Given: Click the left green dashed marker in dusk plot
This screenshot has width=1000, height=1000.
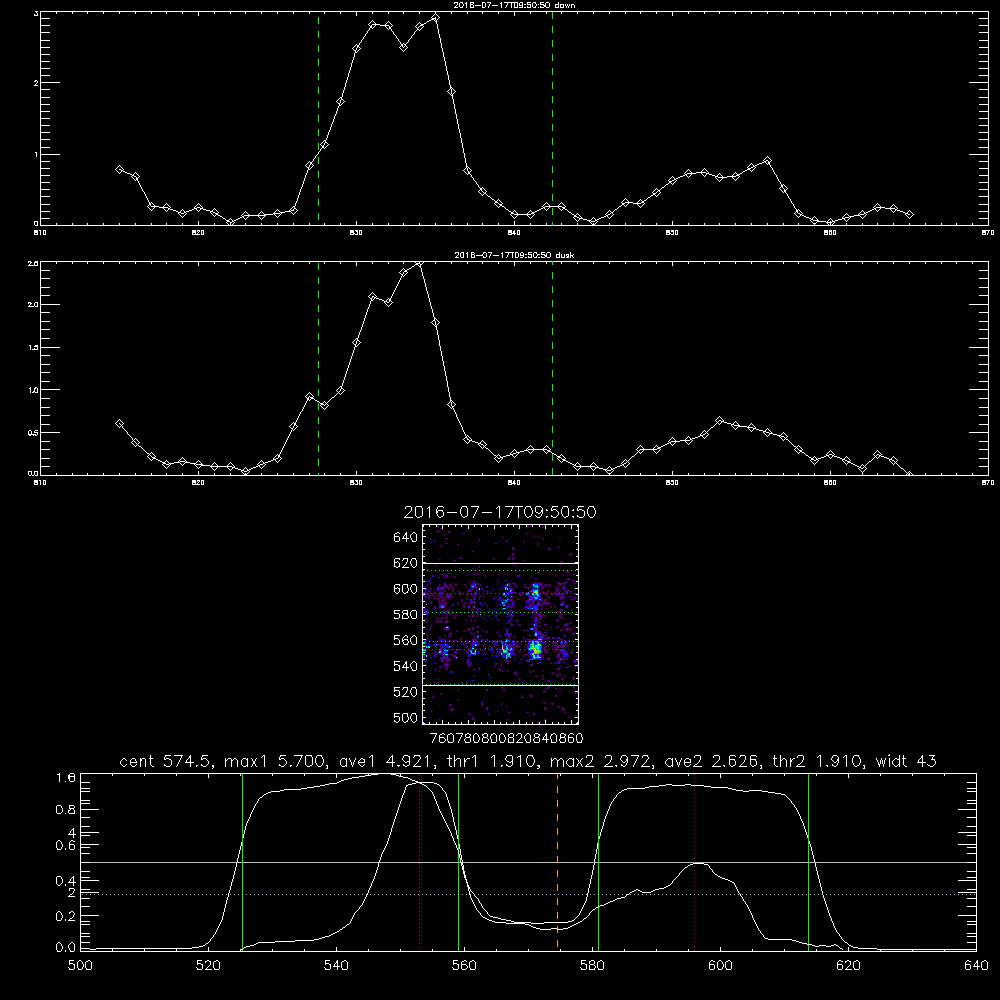Looking at the screenshot, I should tap(318, 369).
